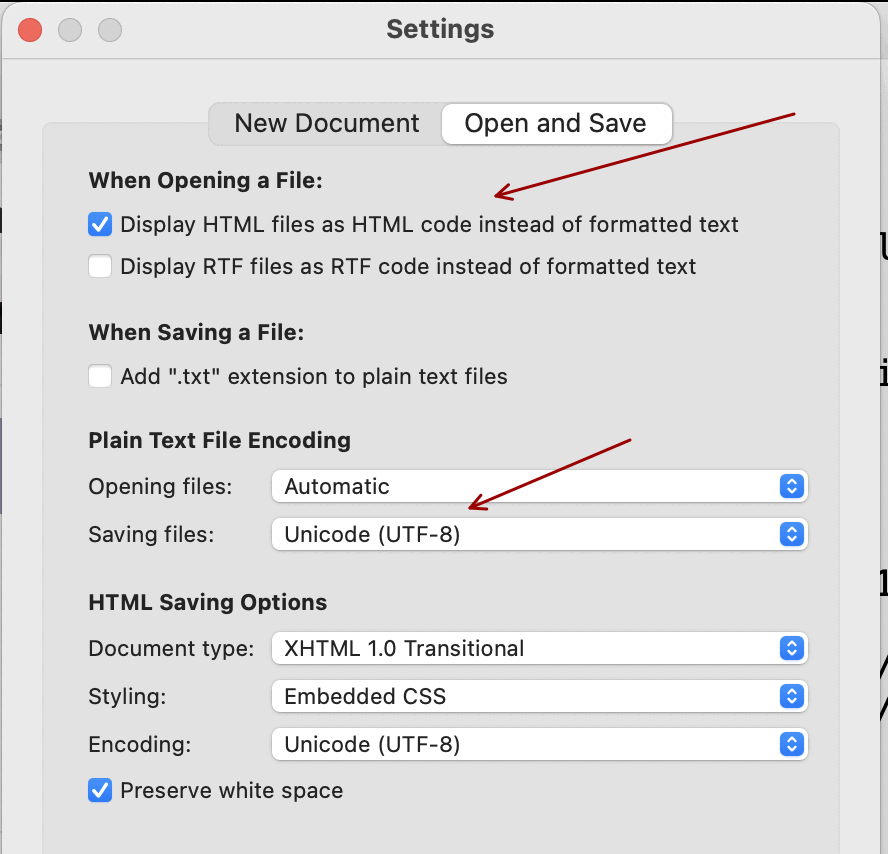Image resolution: width=888 pixels, height=854 pixels.
Task: Click the stepper arrows icon beside Automatic
Action: click(x=792, y=486)
